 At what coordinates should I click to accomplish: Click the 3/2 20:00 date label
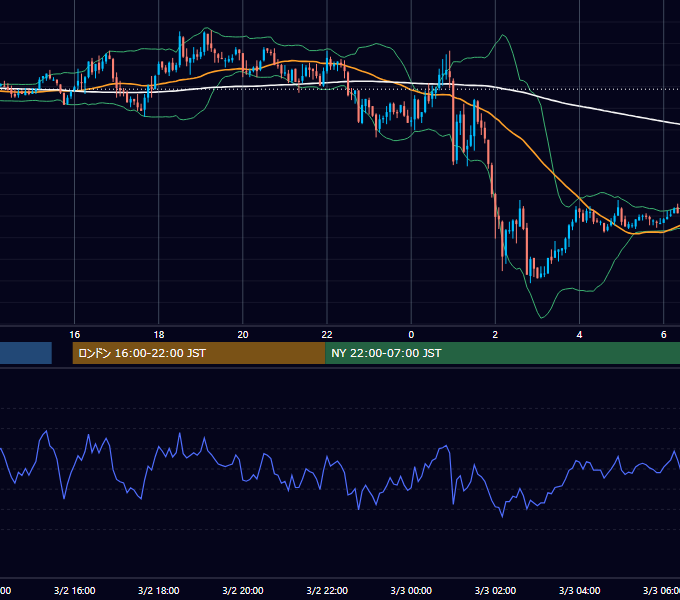(x=243, y=590)
